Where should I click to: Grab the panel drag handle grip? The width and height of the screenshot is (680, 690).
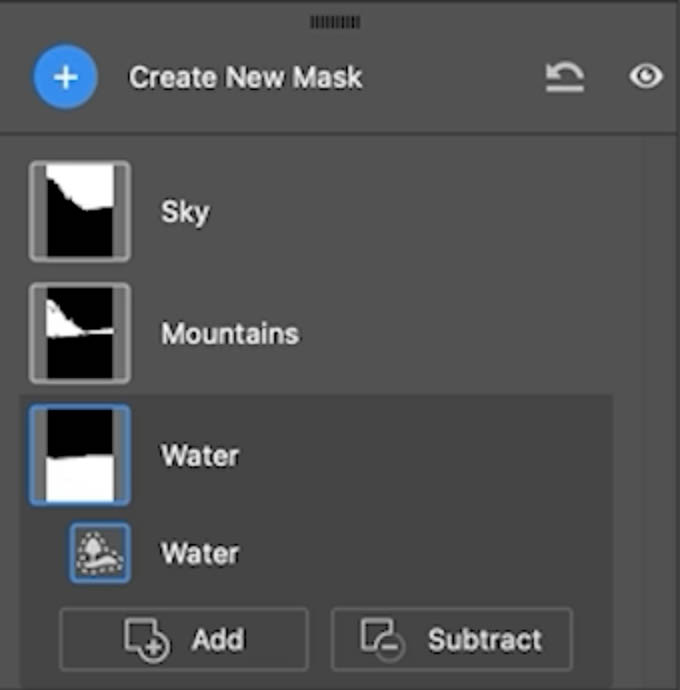click(335, 22)
